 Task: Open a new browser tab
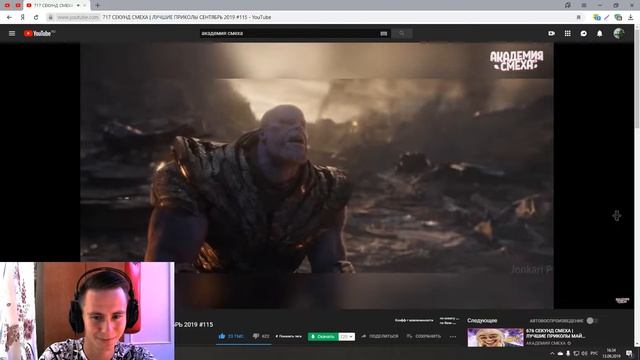(97, 5)
